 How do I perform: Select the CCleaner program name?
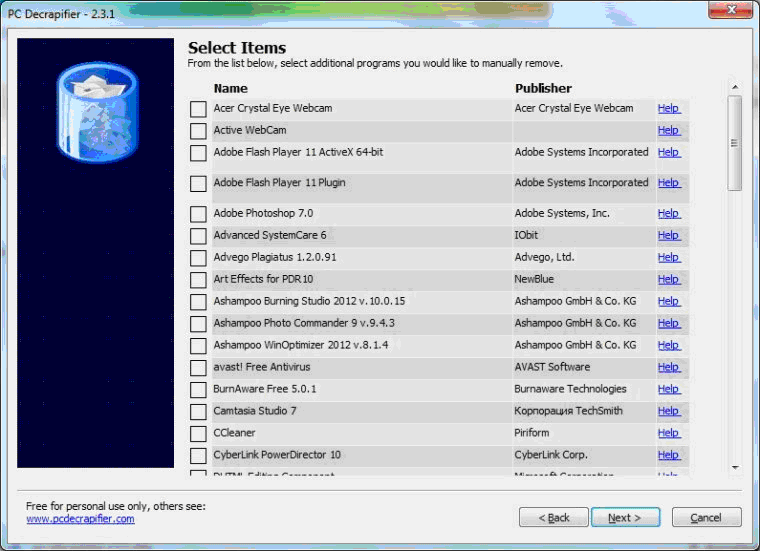[x=234, y=433]
